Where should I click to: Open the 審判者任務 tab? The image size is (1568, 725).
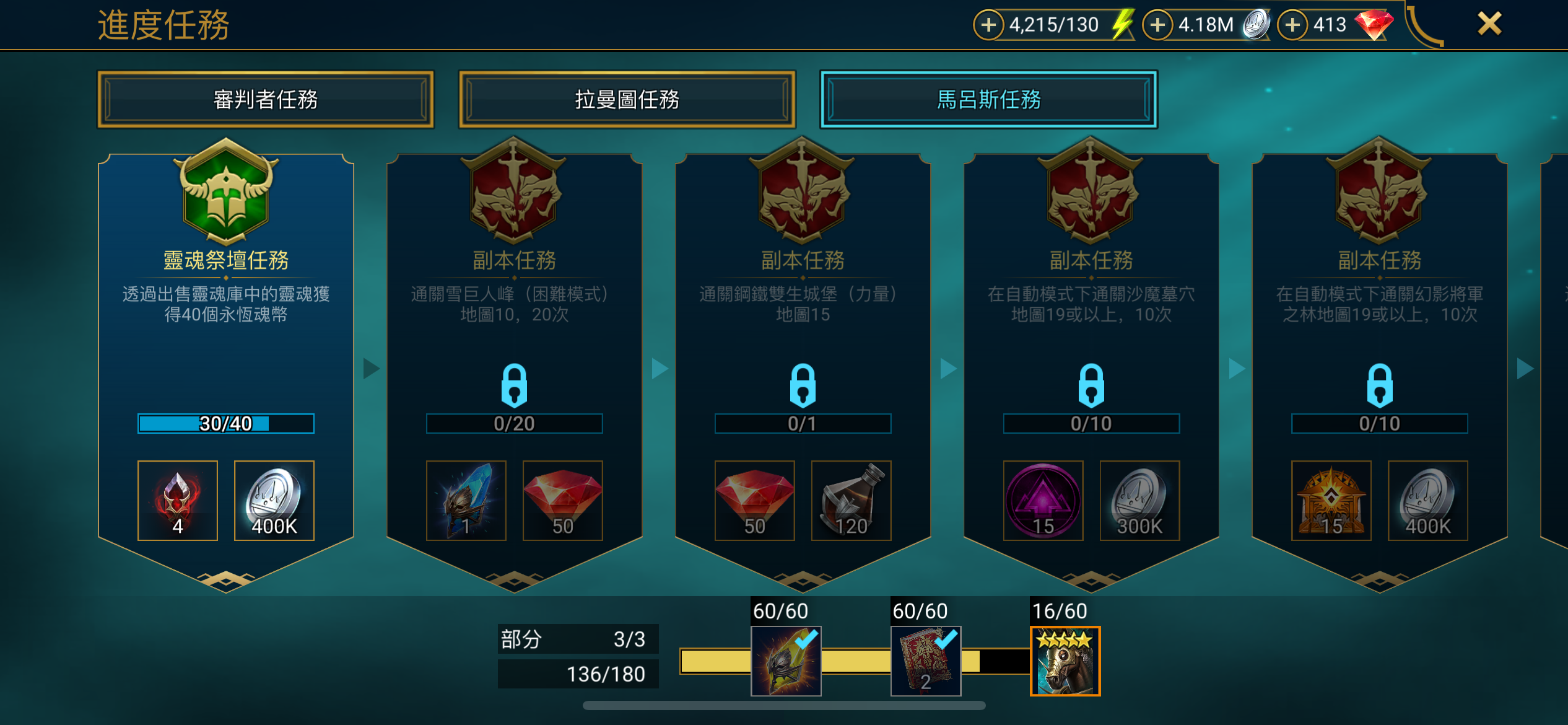(266, 100)
